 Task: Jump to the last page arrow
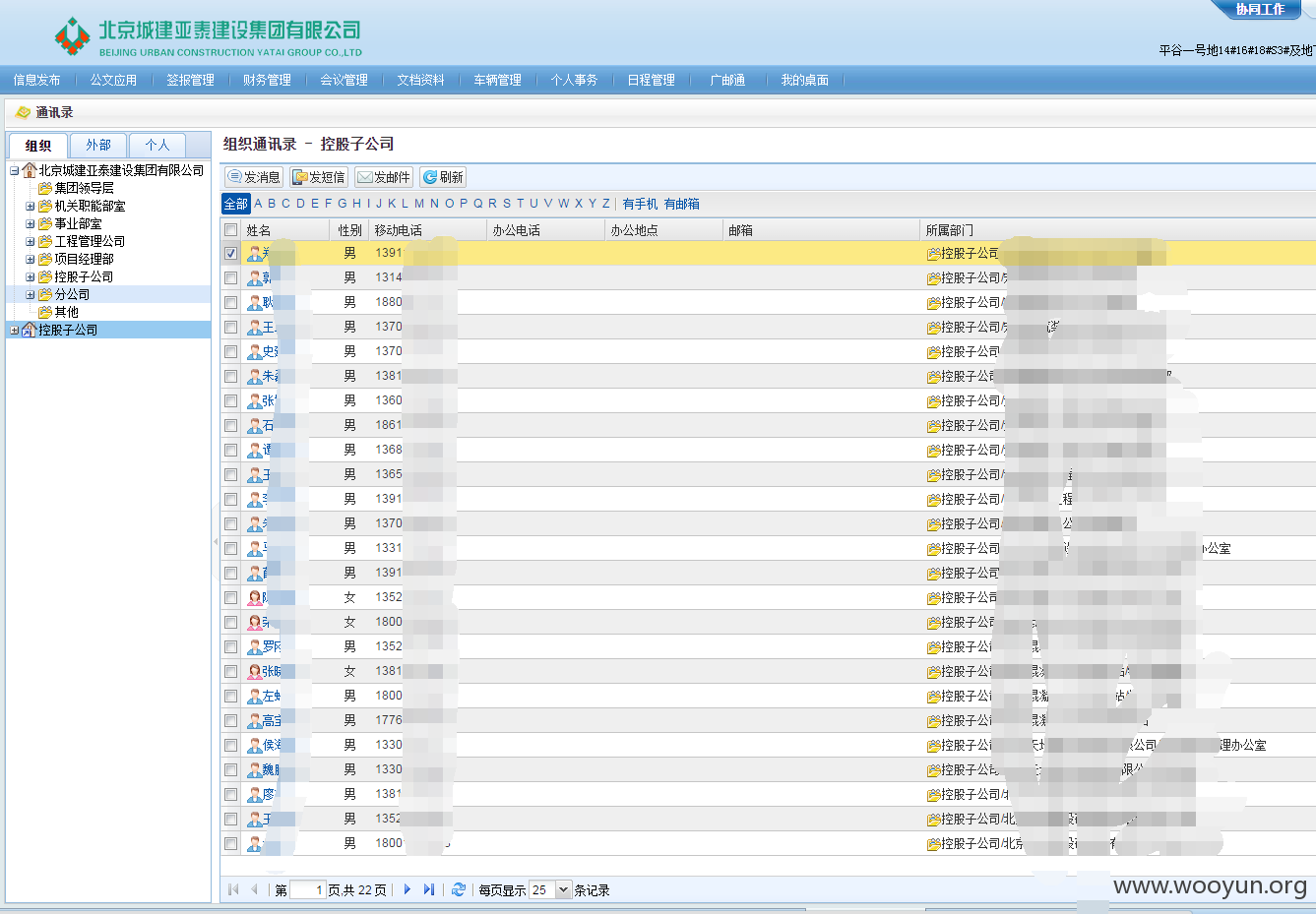tap(429, 889)
